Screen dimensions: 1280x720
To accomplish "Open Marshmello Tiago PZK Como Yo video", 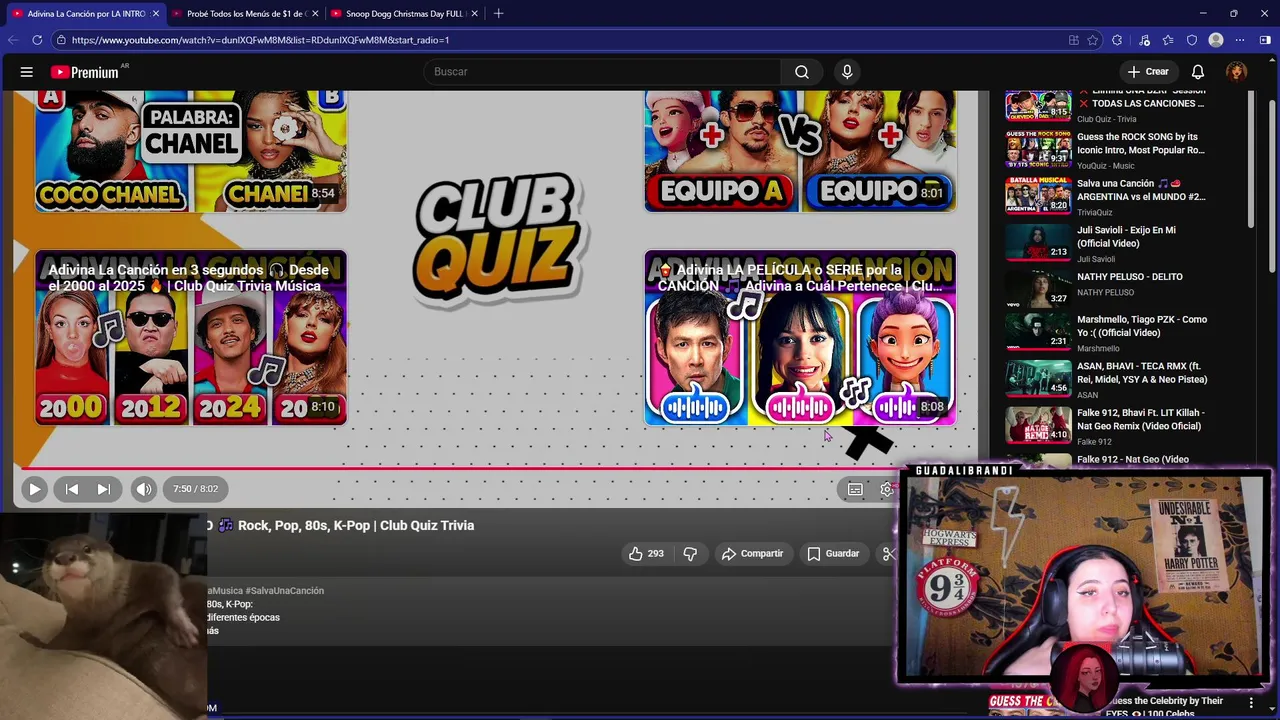I will pos(1105,333).
